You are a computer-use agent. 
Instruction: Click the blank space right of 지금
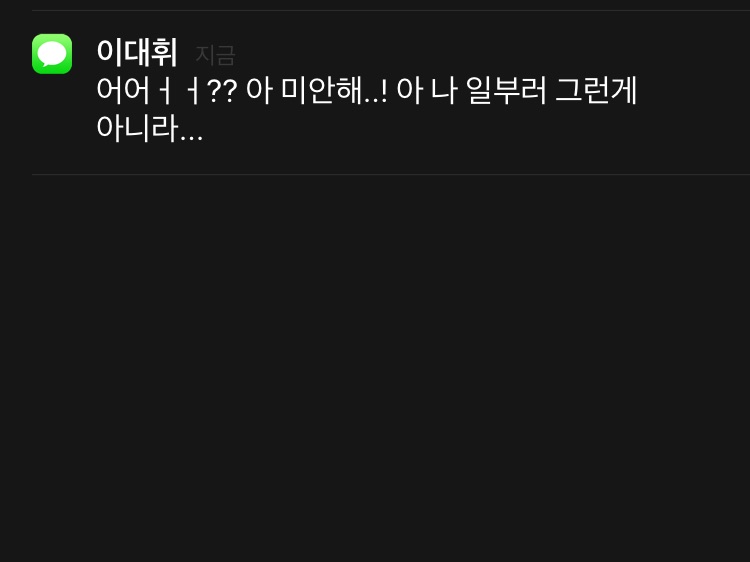tap(493, 54)
